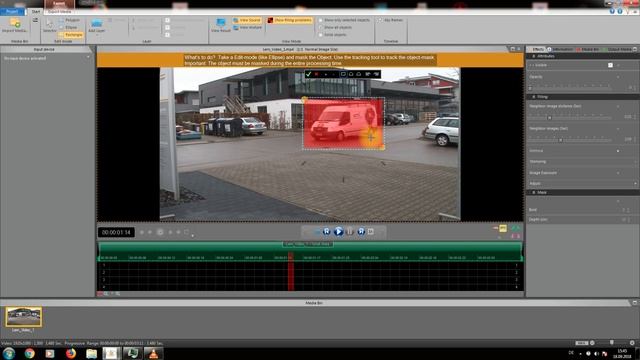Open the Import Media tool
This screenshot has width=640, height=360.
(x=15, y=25)
